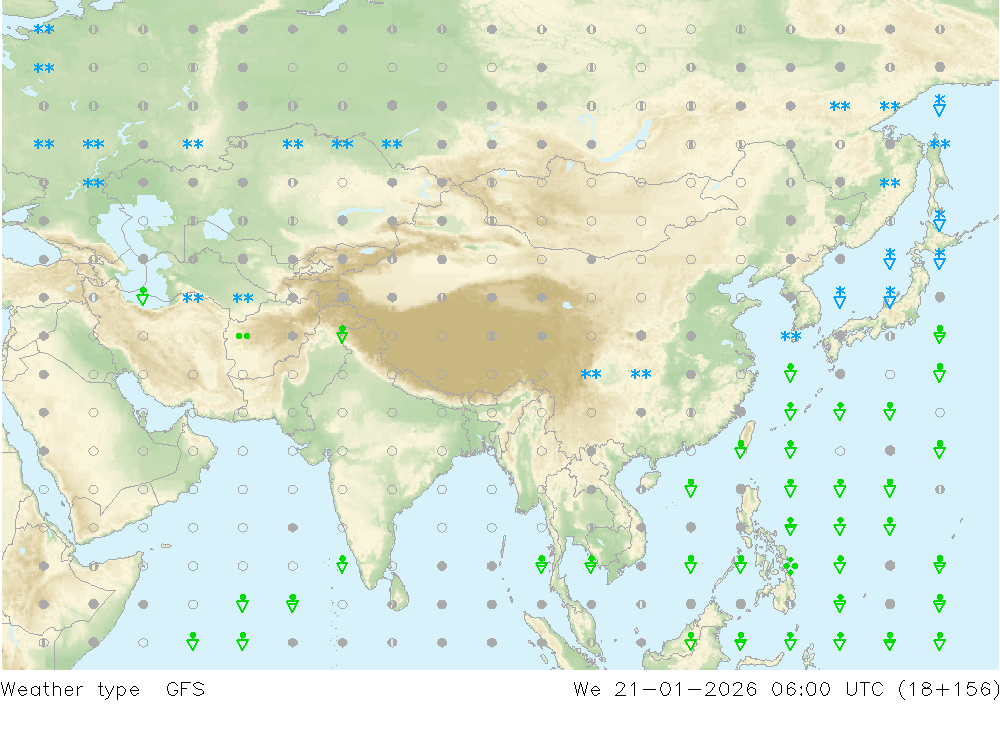1000x733 pixels.
Task: Click the "06:00" time in the footer
Action: pos(801,690)
